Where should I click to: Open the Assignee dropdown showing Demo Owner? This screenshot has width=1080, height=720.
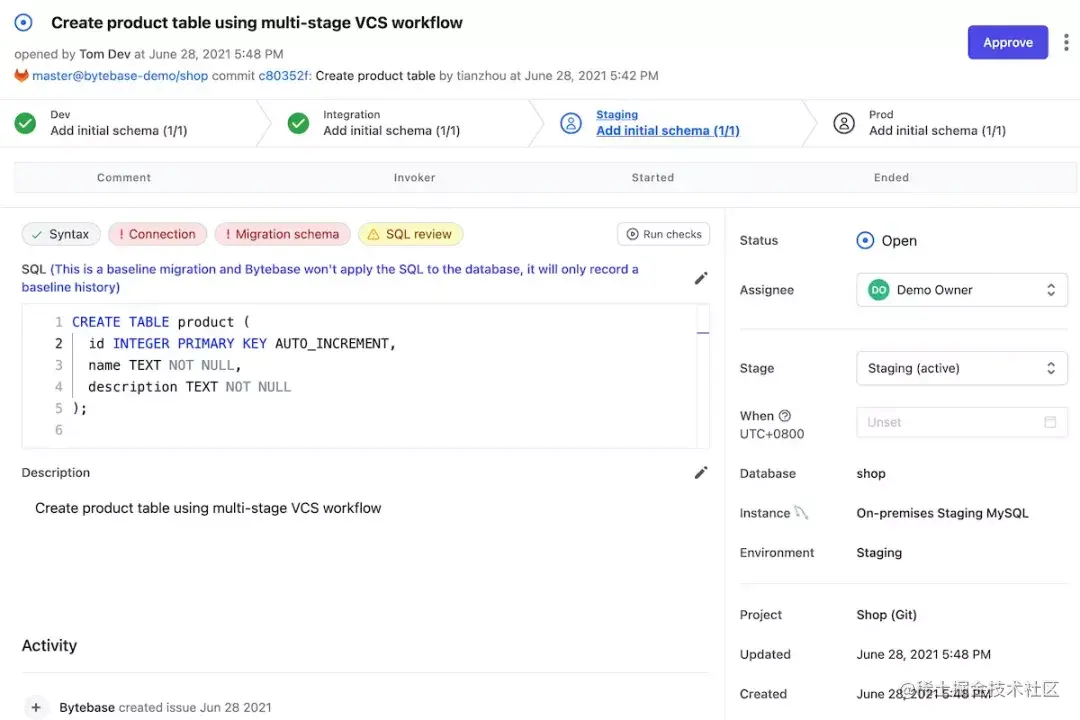pyautogui.click(x=961, y=290)
